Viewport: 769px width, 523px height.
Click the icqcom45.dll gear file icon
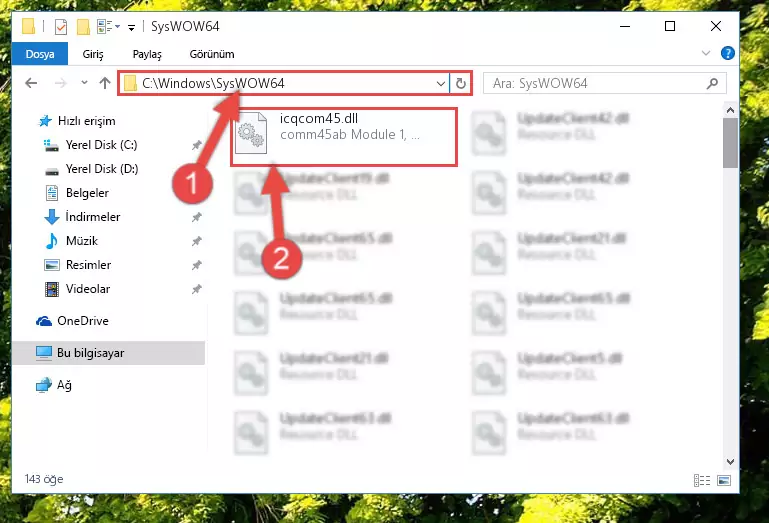point(251,133)
